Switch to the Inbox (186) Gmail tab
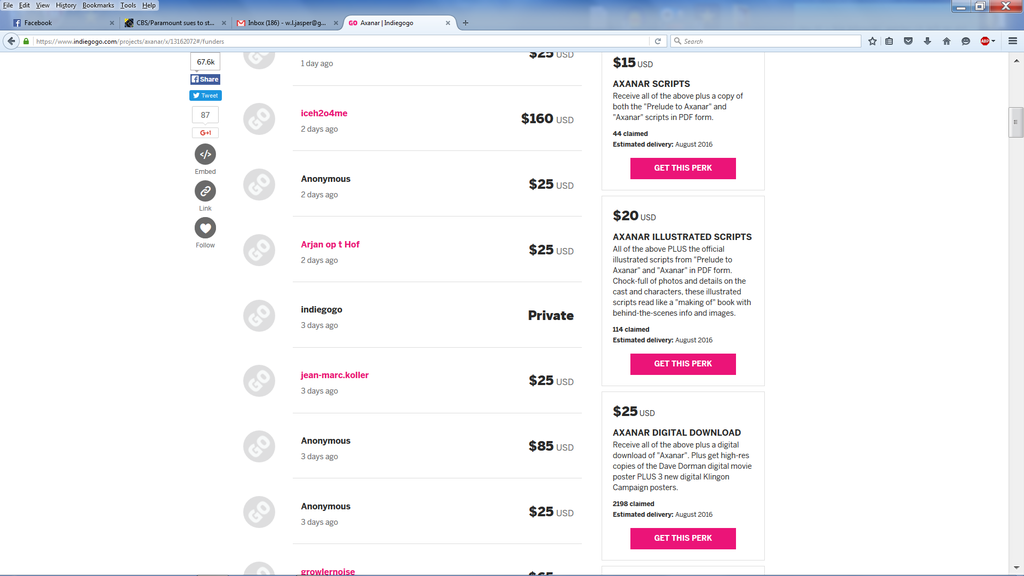Image resolution: width=1024 pixels, height=576 pixels. 287,23
